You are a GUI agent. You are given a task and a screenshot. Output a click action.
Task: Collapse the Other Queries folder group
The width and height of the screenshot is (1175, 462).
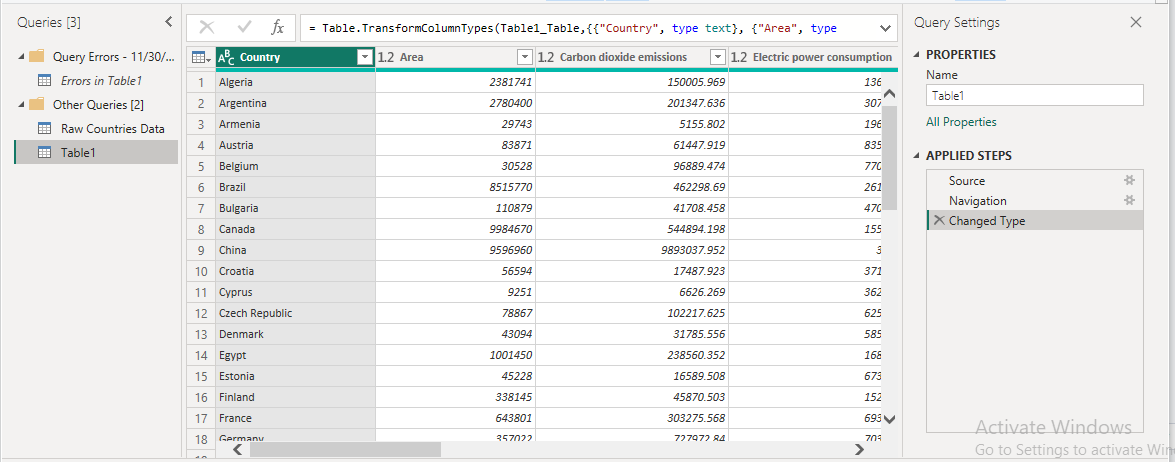21,104
